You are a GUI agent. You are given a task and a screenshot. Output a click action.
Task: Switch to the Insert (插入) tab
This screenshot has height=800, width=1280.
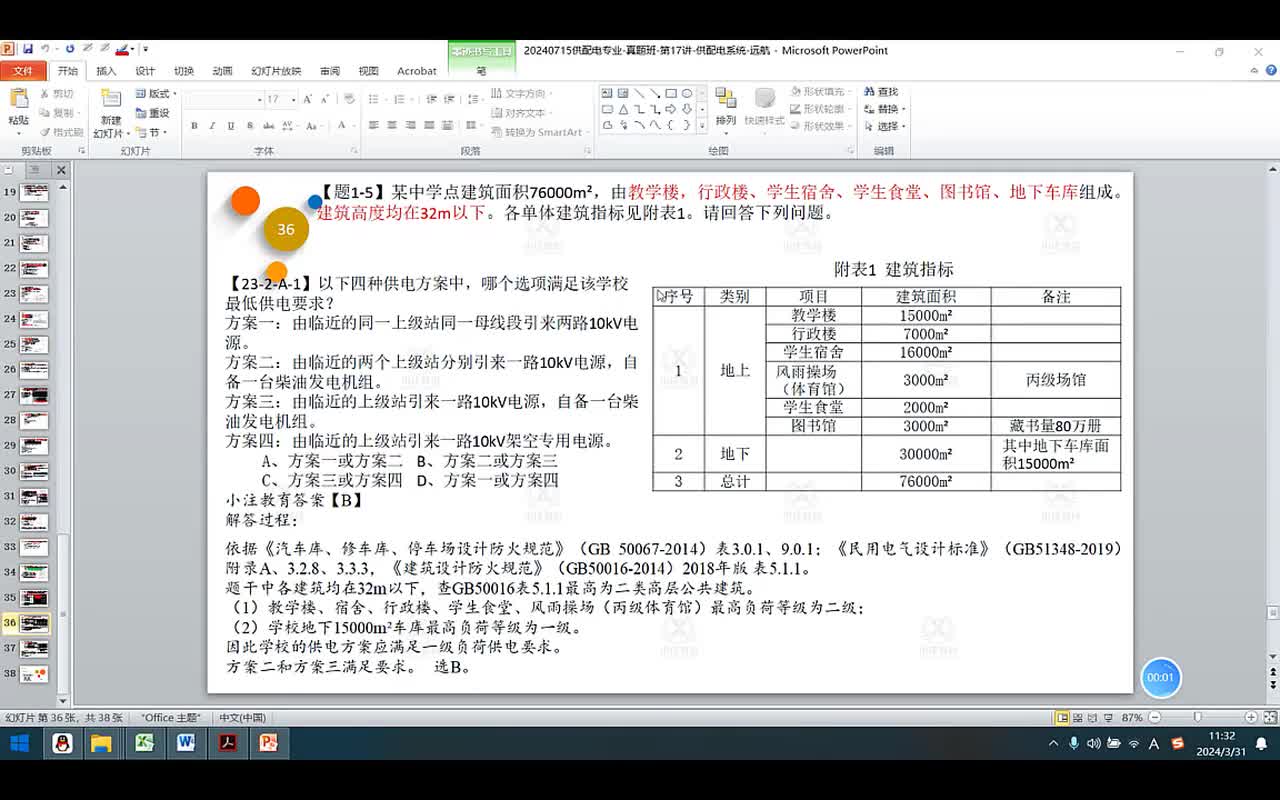[x=106, y=71]
